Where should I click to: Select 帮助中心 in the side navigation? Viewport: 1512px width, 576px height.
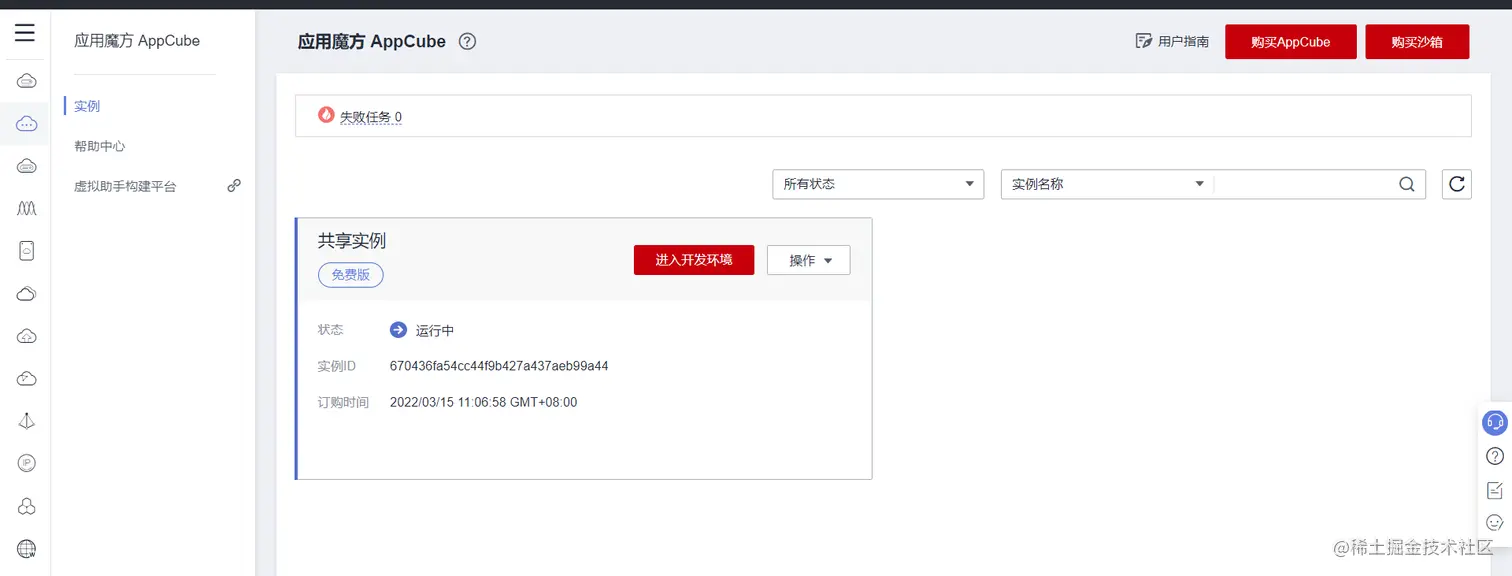[100, 146]
